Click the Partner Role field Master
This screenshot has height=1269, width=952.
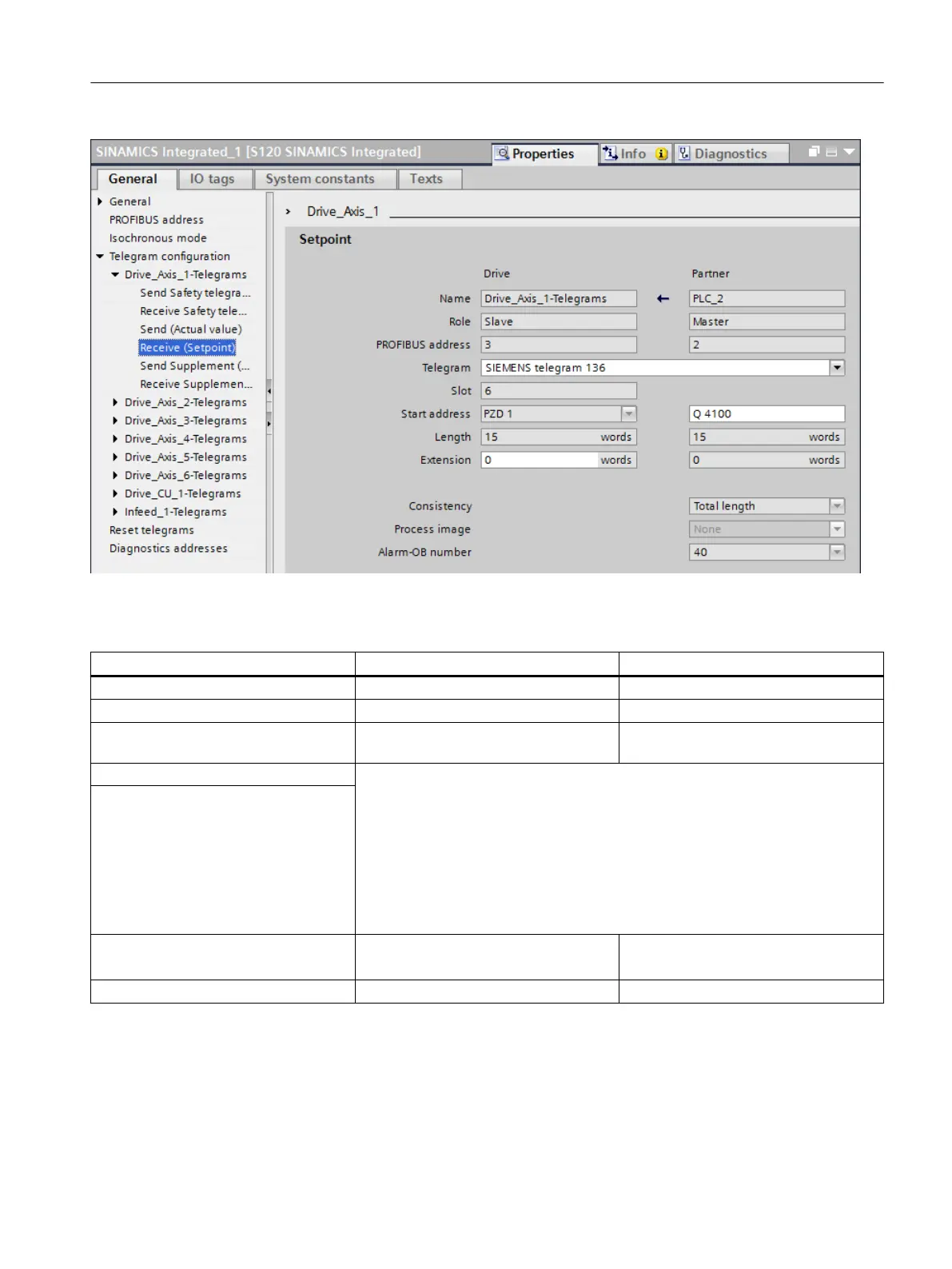[767, 322]
